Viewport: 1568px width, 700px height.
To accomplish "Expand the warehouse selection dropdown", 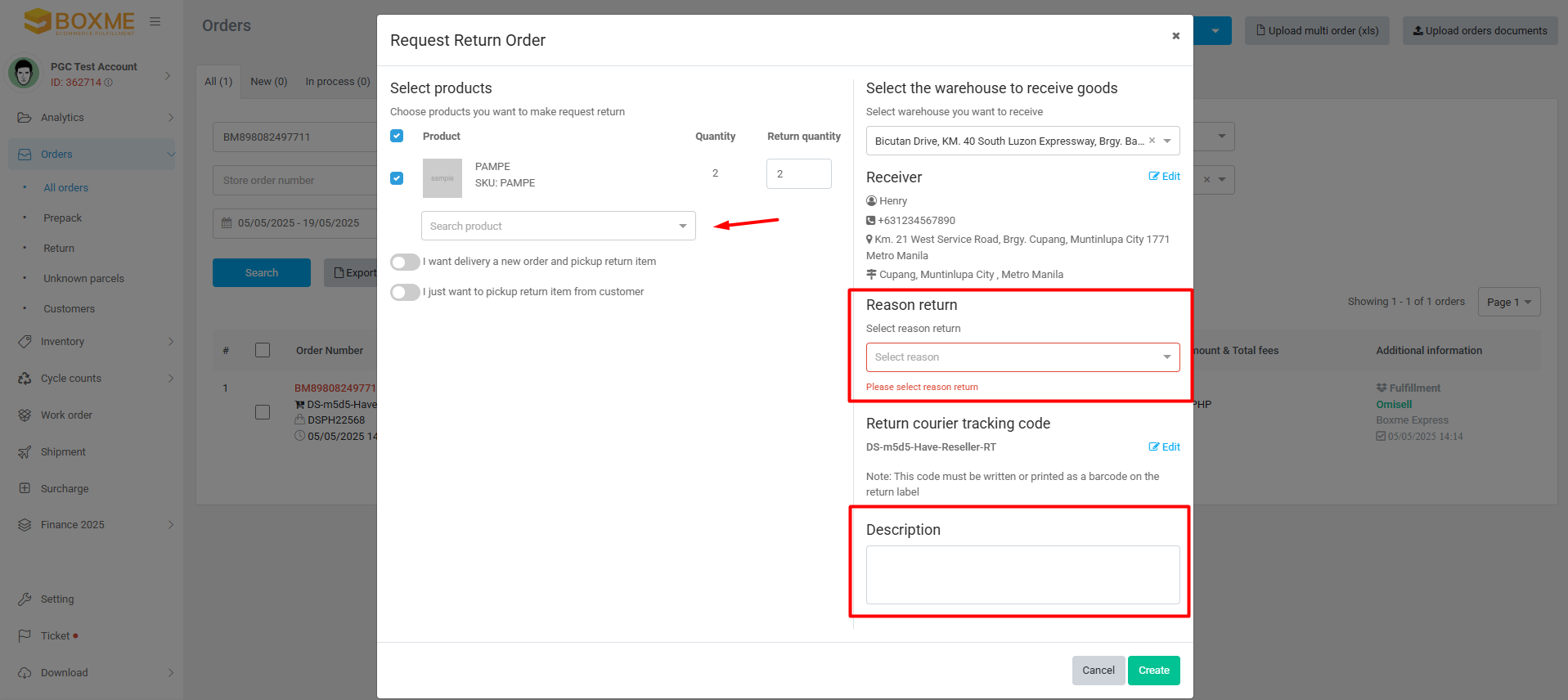I will pos(1167,141).
